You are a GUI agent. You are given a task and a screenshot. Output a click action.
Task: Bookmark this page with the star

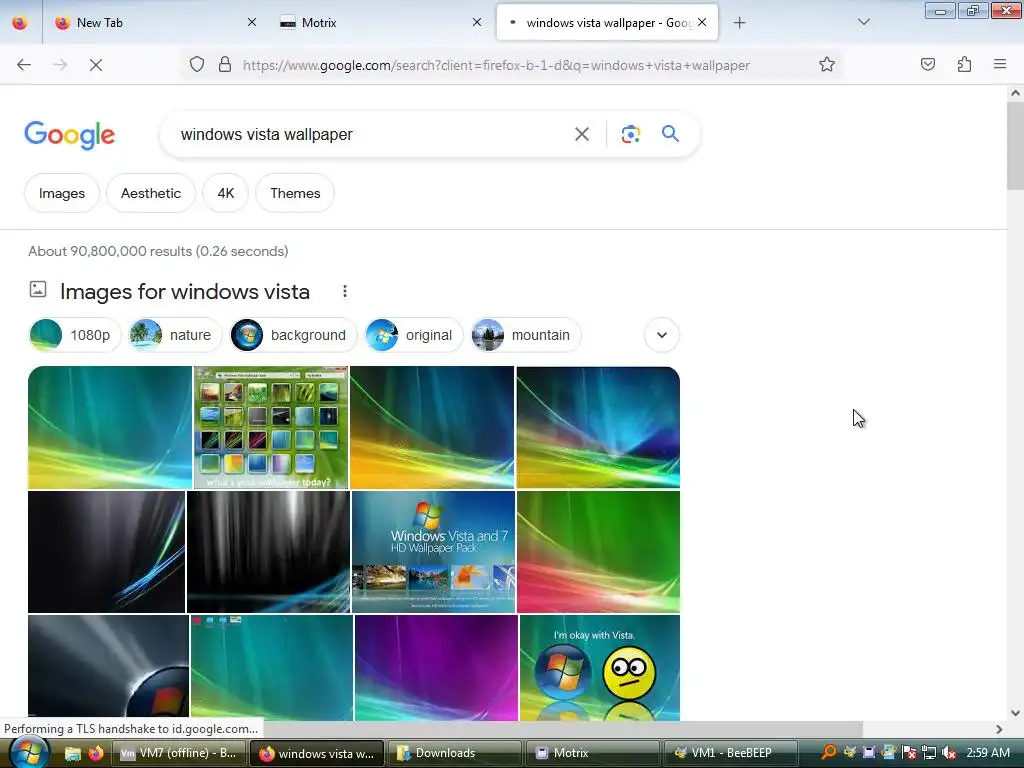click(827, 65)
